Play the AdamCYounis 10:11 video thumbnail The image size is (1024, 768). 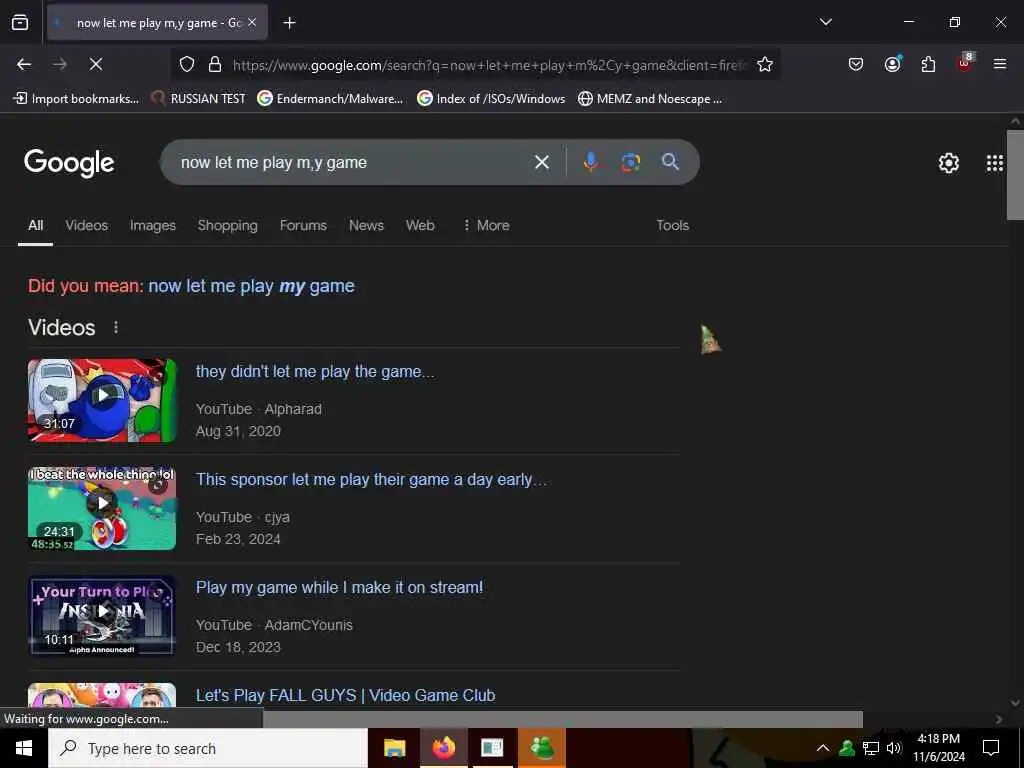pyautogui.click(x=102, y=616)
